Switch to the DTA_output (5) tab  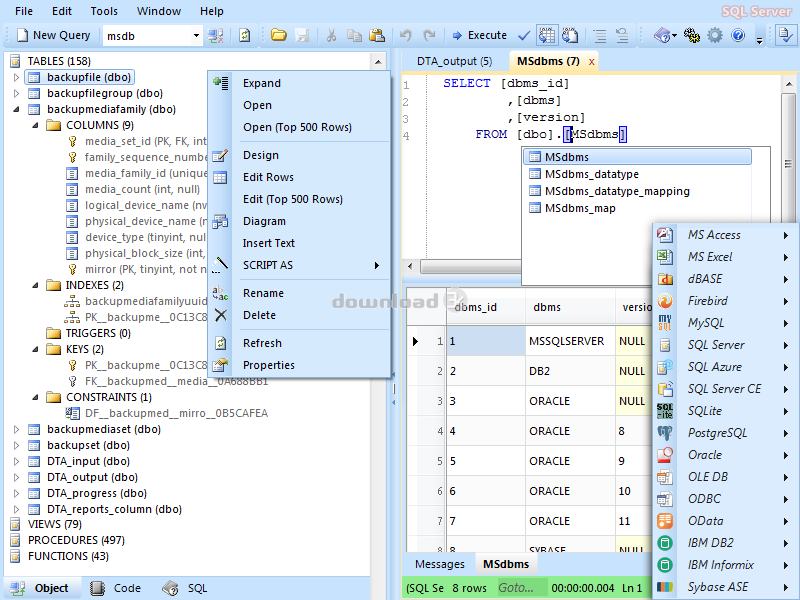coord(455,61)
